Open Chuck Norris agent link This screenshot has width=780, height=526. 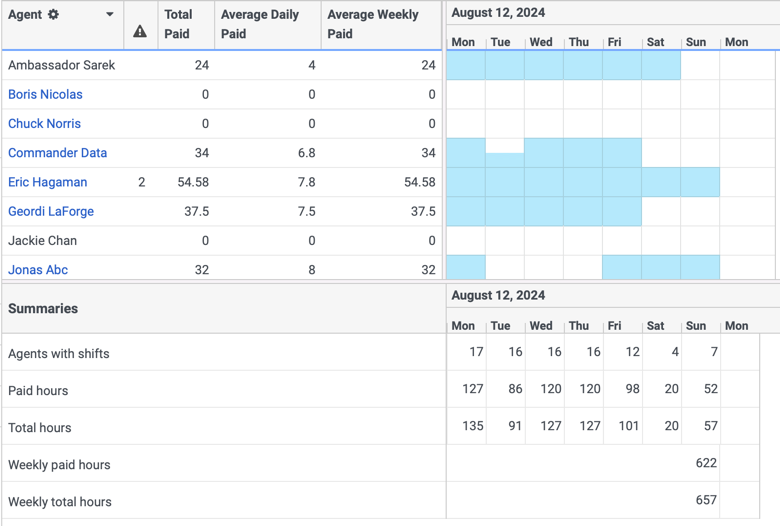[x=44, y=124]
